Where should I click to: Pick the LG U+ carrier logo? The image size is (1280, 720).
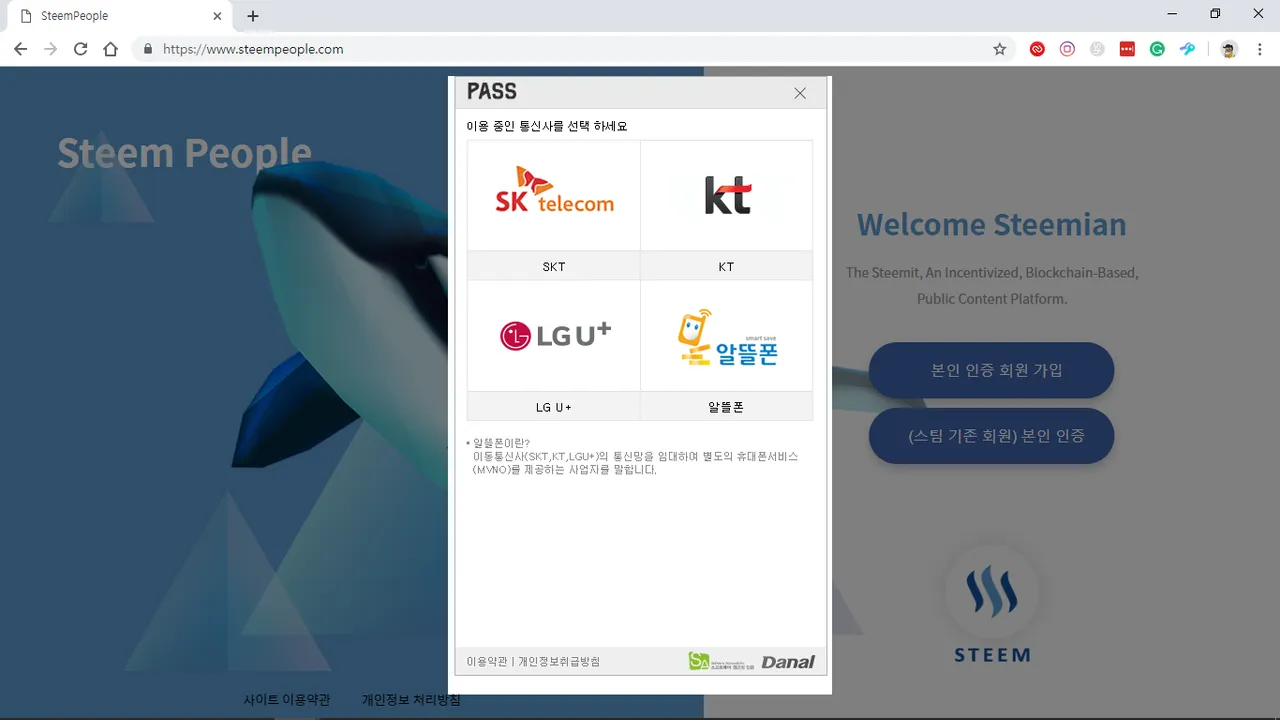pos(554,336)
